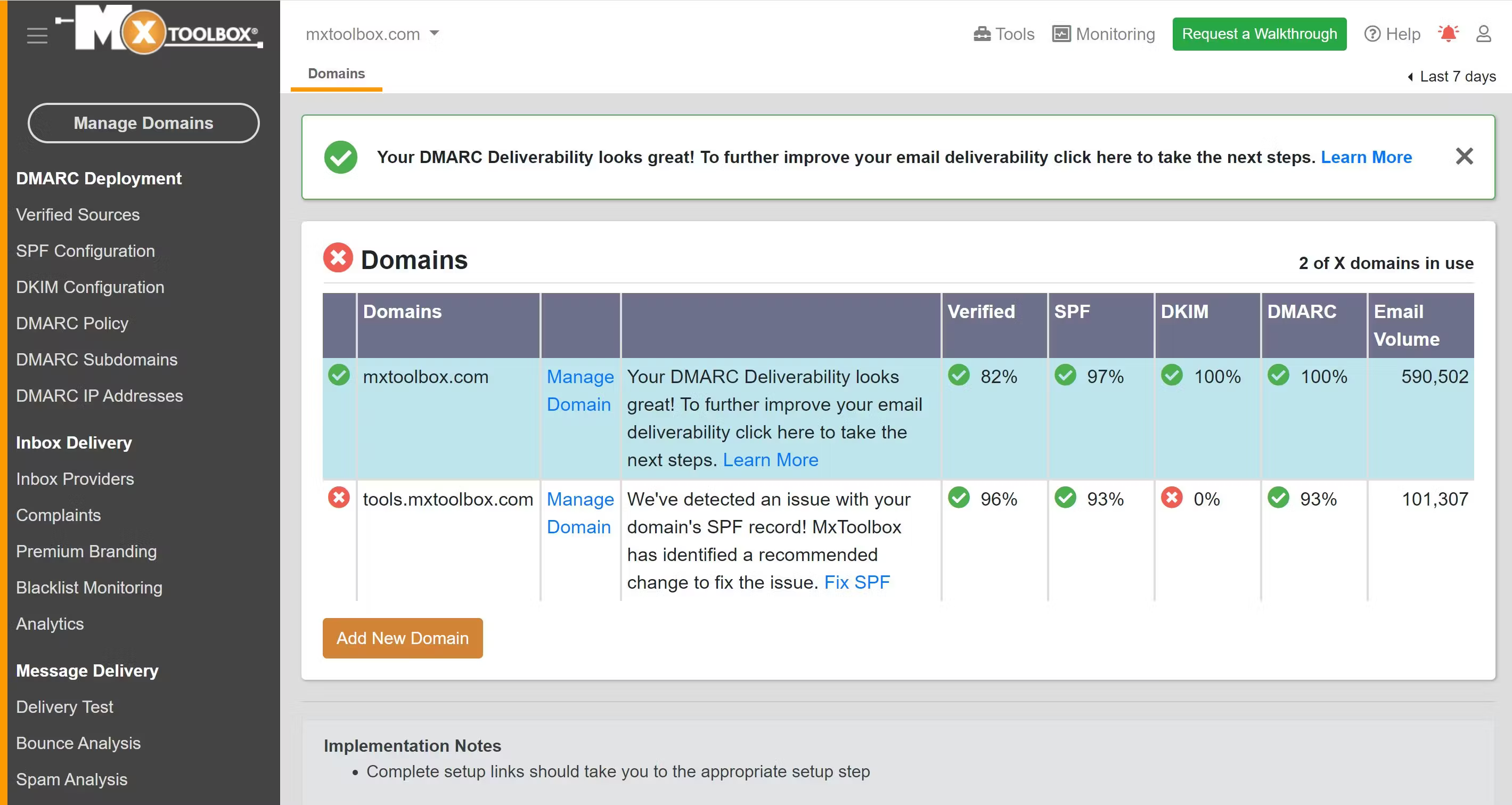
Task: Click the Request a Walkthrough button
Action: [x=1260, y=34]
